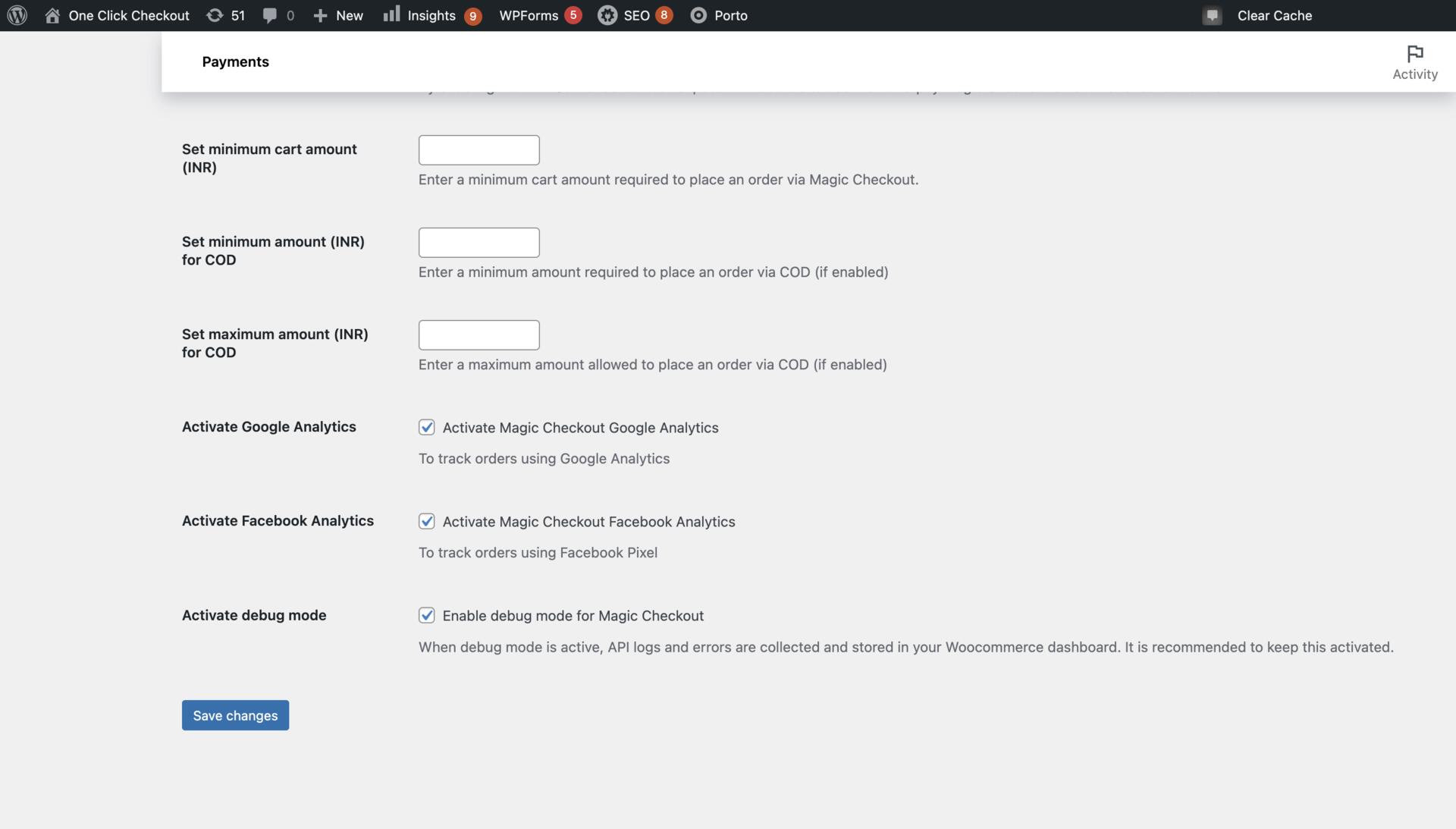Image resolution: width=1456 pixels, height=829 pixels.
Task: Click the Save changes button
Action: (234, 714)
